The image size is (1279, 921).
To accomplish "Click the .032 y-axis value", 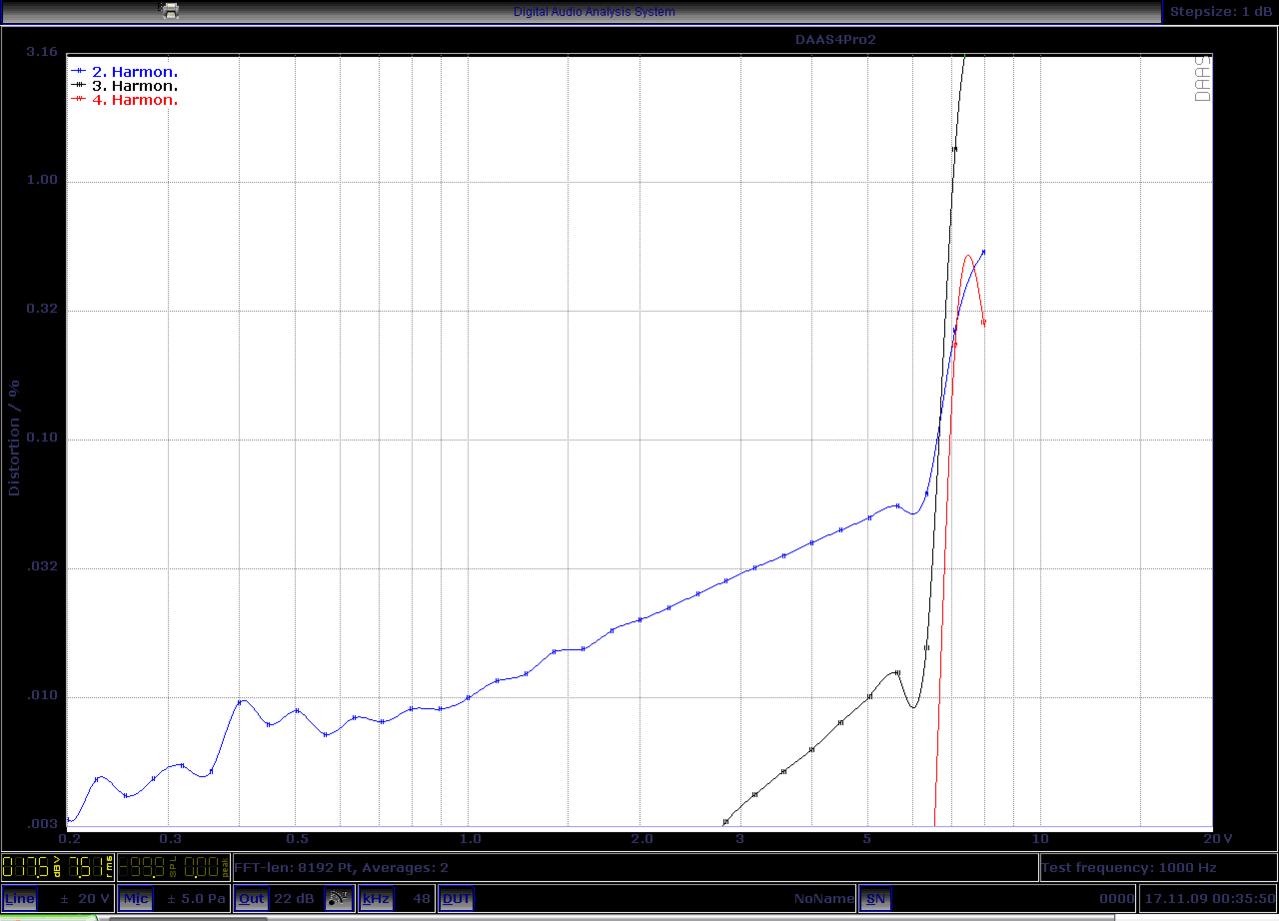I will coord(42,567).
